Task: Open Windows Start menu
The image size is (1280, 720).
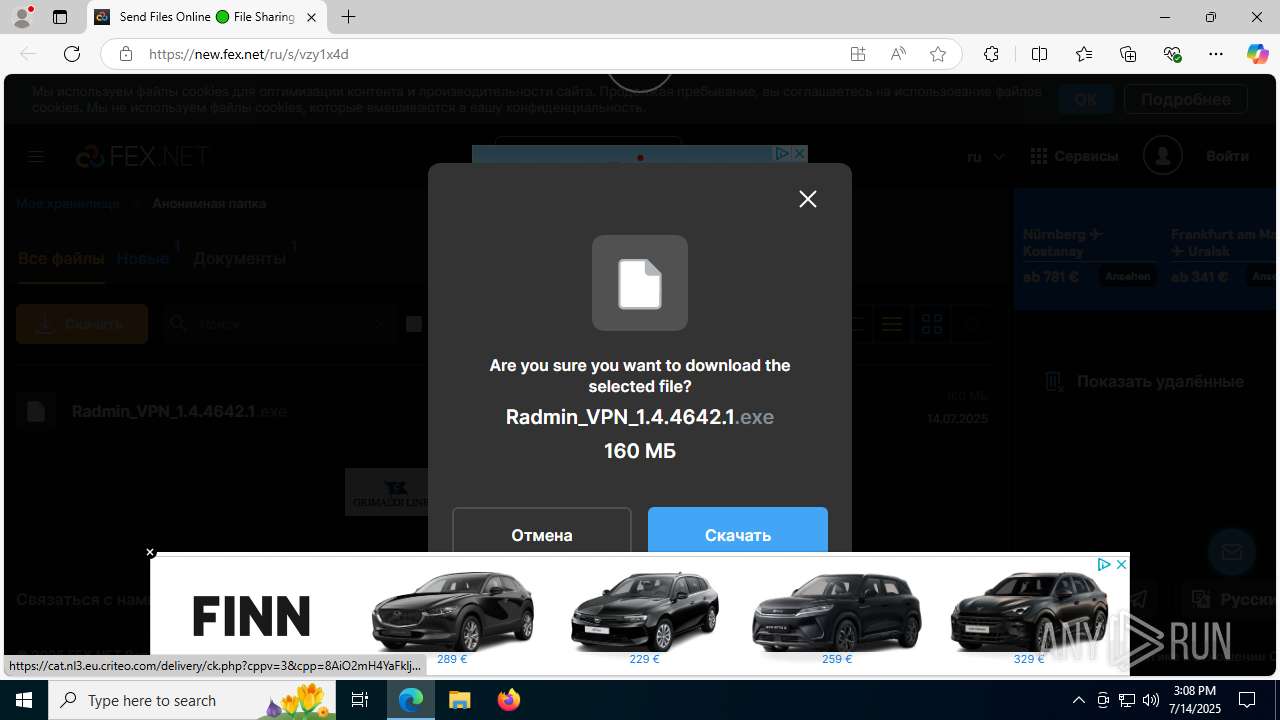Action: pos(24,700)
